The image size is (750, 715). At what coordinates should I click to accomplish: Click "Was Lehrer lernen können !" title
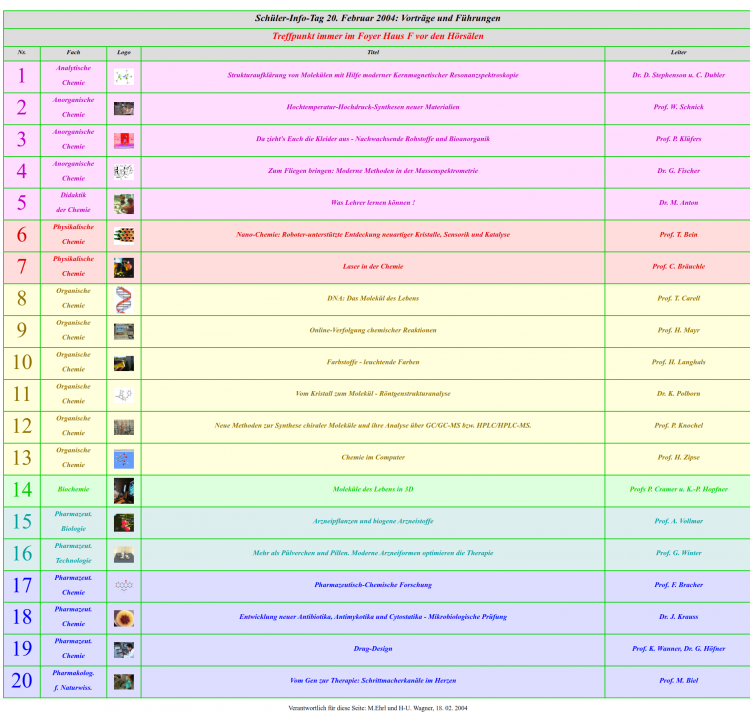373,203
